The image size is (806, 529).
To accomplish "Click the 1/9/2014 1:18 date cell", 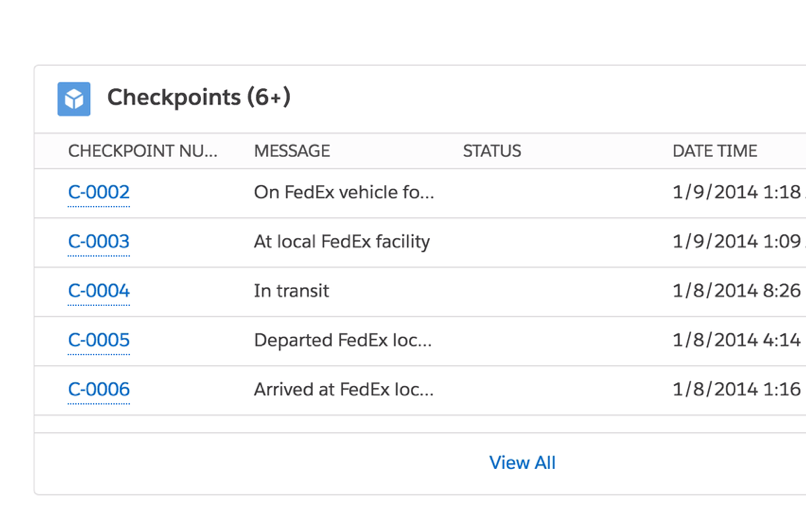I will (739, 192).
